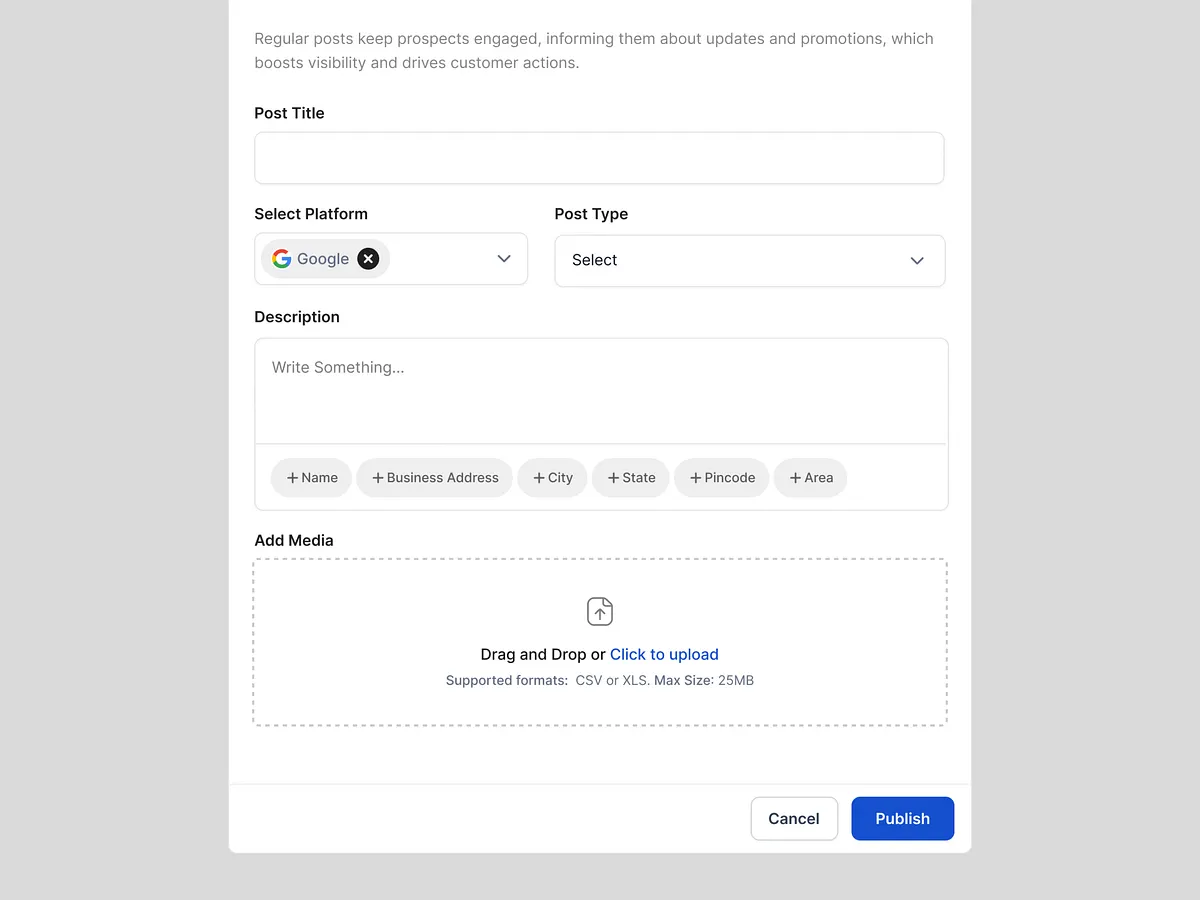This screenshot has width=1200, height=900.
Task: Add the State placeholder chip
Action: pyautogui.click(x=630, y=478)
